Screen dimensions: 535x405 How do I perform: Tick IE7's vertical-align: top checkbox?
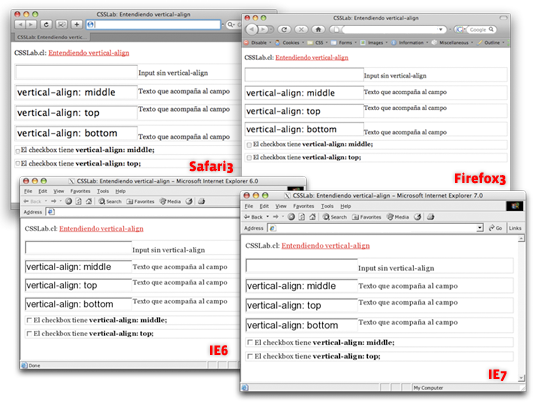point(250,356)
